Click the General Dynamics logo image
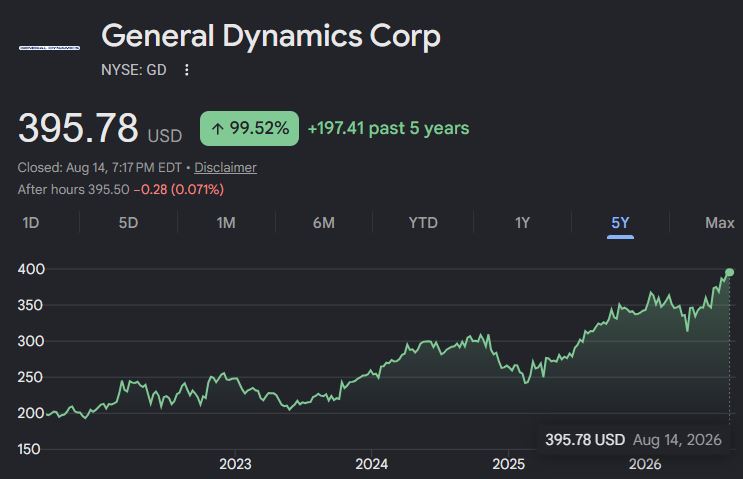The width and height of the screenshot is (743, 479). pos(49,48)
